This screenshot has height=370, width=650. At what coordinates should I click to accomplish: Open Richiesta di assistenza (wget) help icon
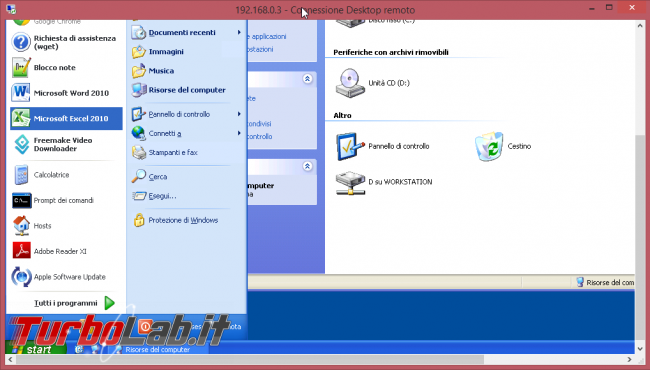click(21, 42)
